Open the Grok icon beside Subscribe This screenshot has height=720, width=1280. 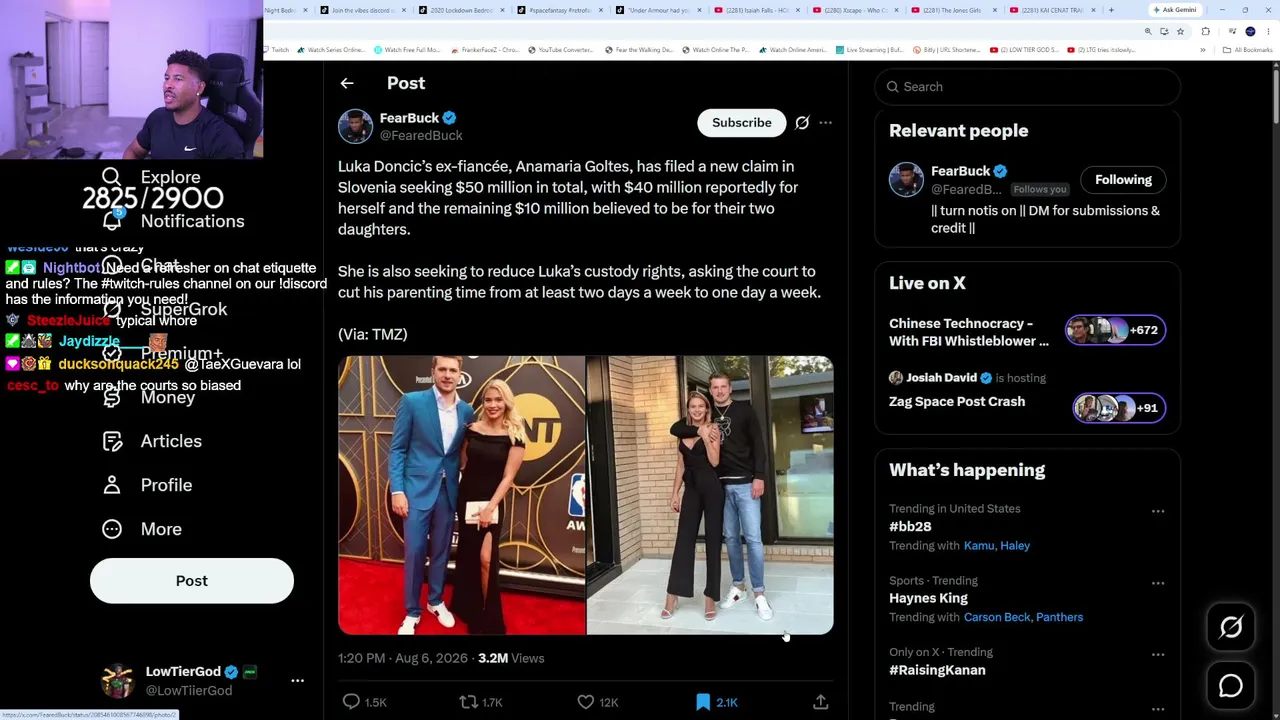click(x=802, y=122)
